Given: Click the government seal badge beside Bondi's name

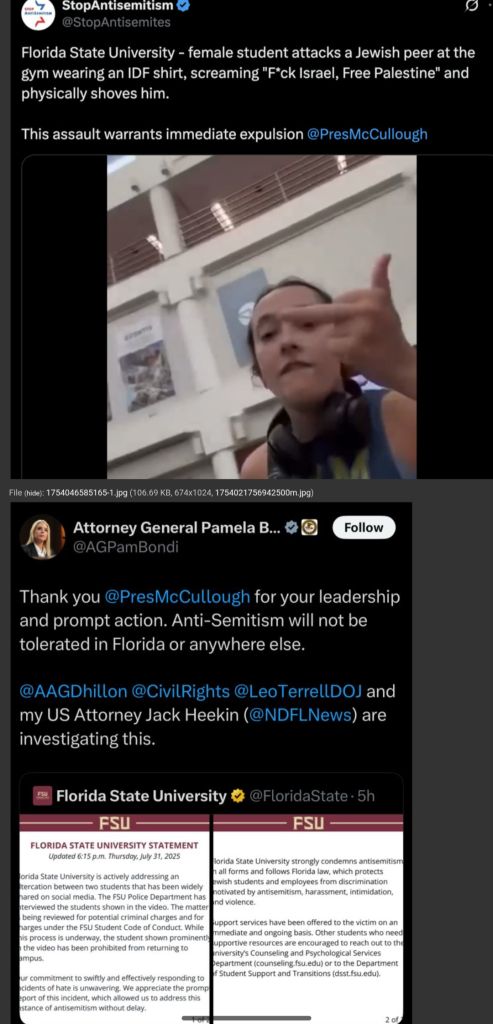Looking at the screenshot, I should [x=310, y=528].
